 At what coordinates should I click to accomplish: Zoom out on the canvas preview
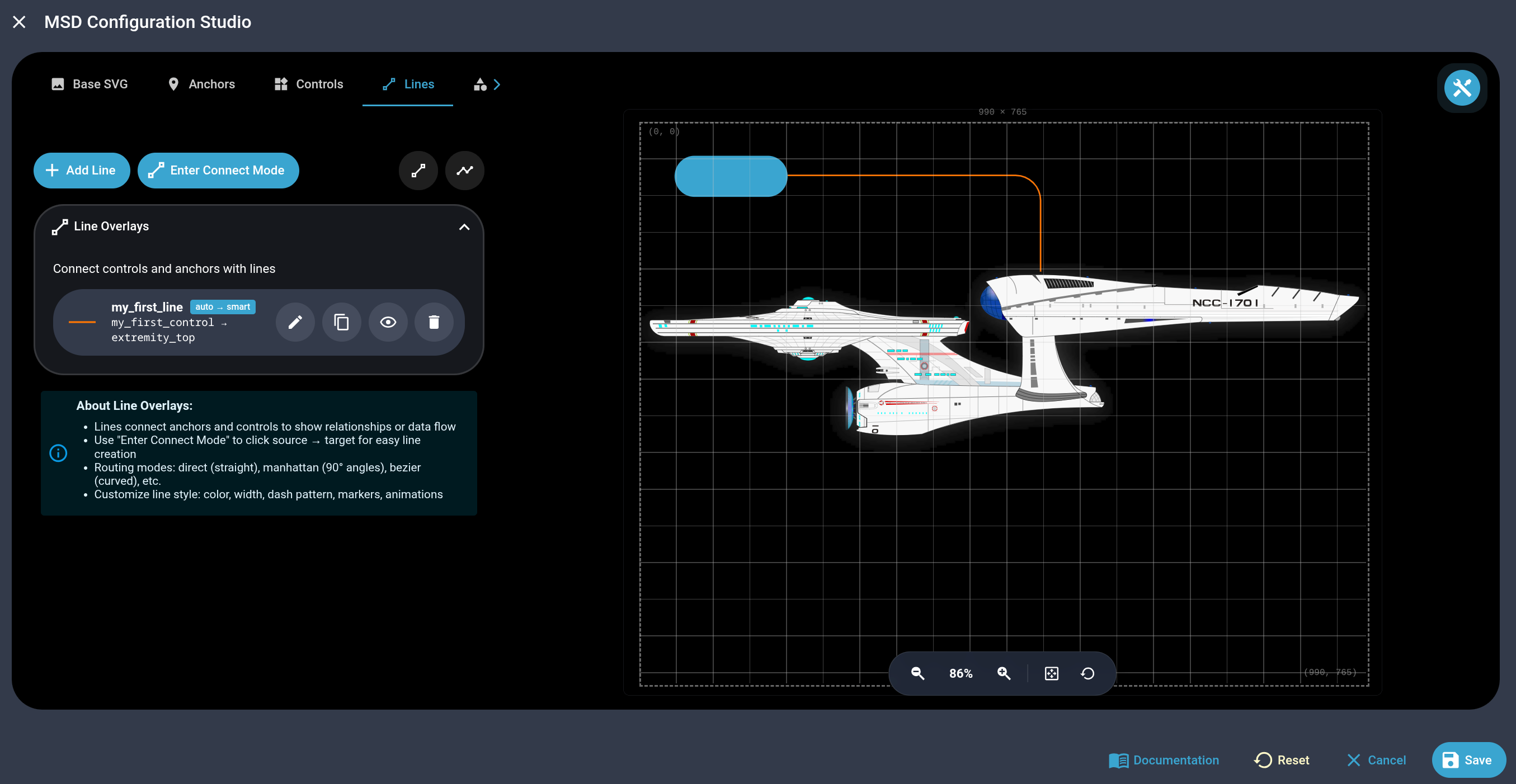pos(917,673)
